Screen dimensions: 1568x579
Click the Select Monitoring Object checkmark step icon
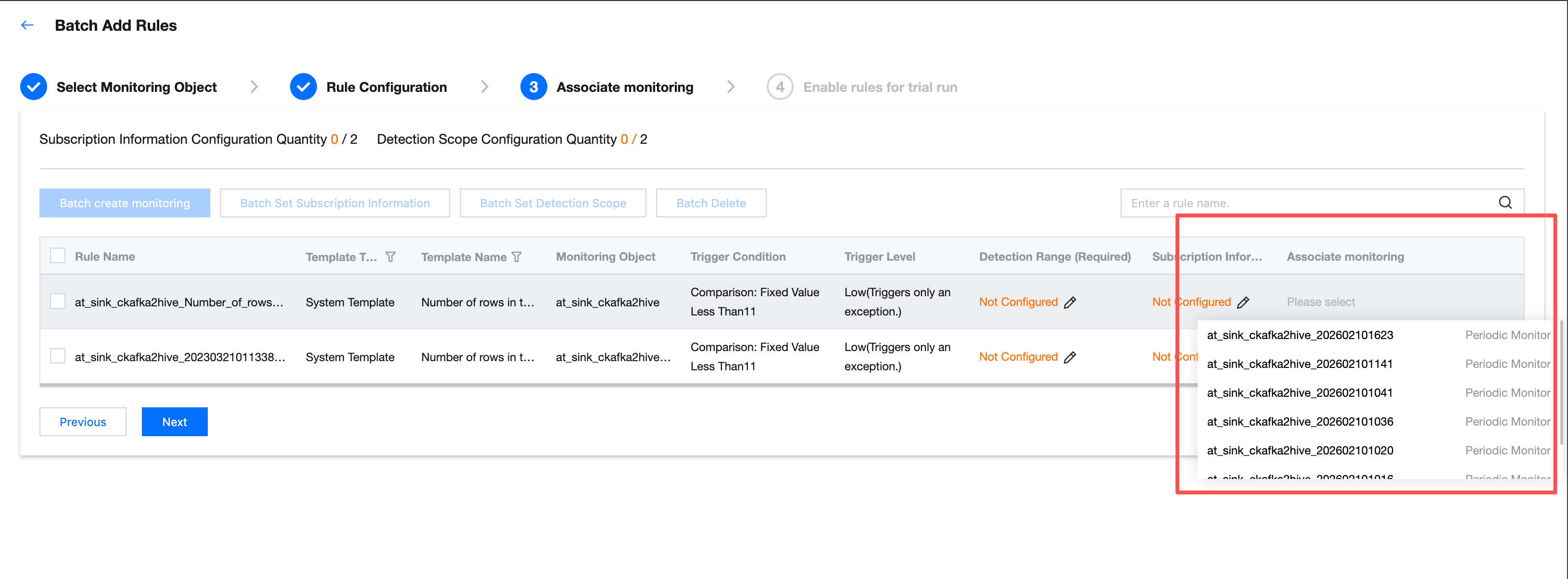tap(34, 87)
